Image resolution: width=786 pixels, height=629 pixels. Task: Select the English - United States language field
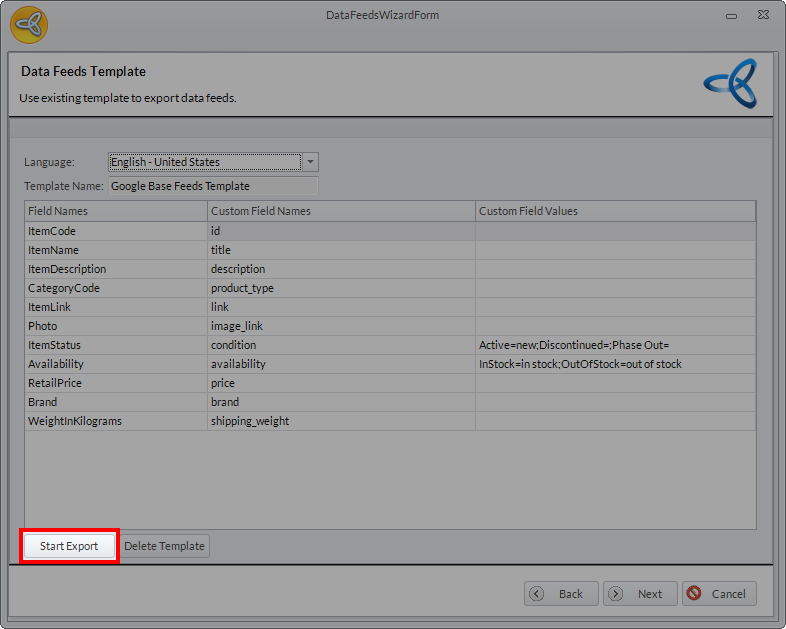point(204,162)
